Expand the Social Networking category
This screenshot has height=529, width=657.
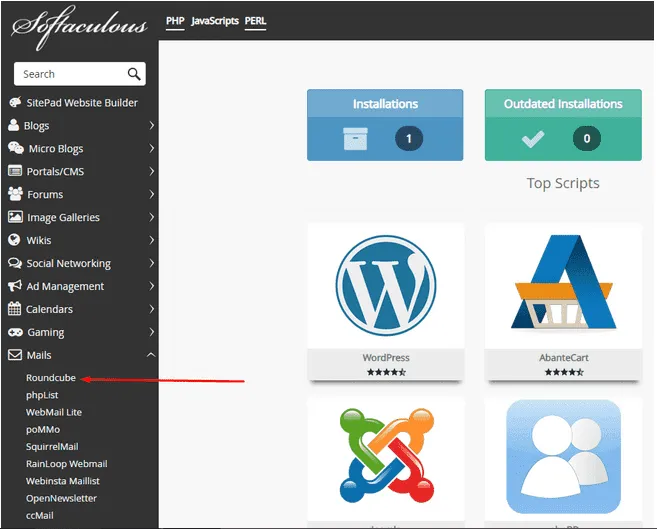pyautogui.click(x=80, y=263)
